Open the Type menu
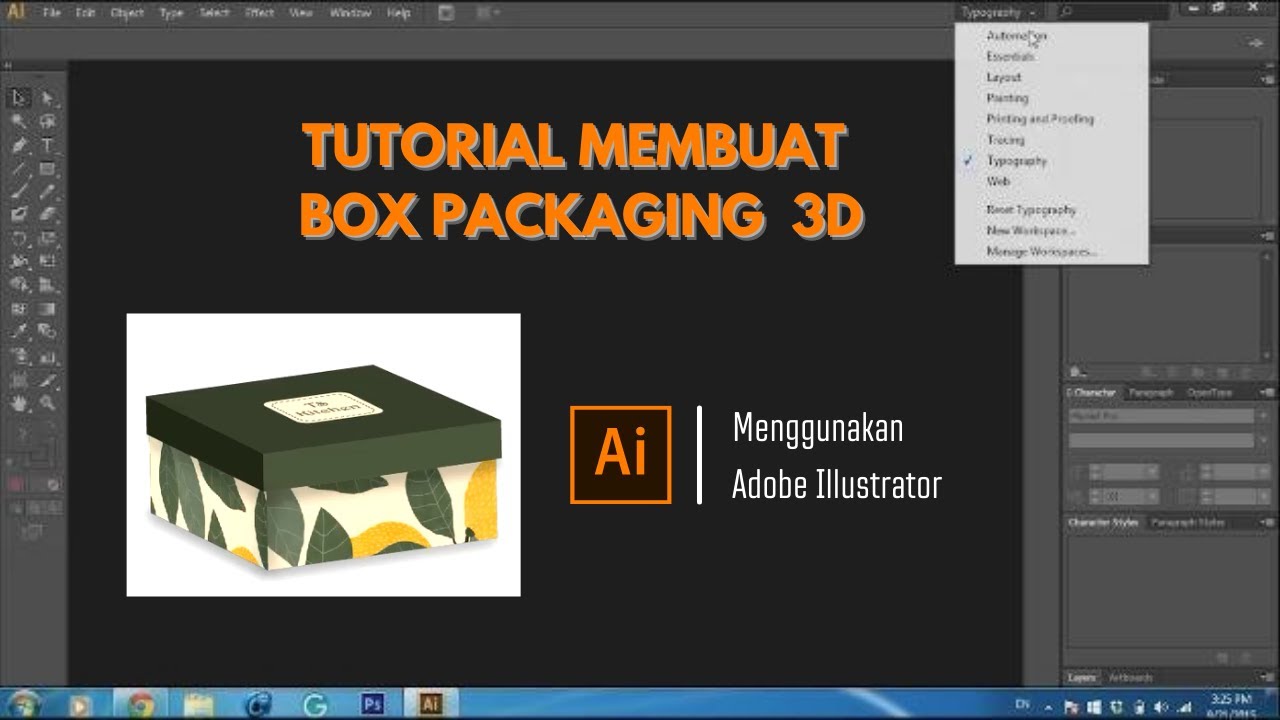Viewport: 1280px width, 720px height. click(171, 13)
